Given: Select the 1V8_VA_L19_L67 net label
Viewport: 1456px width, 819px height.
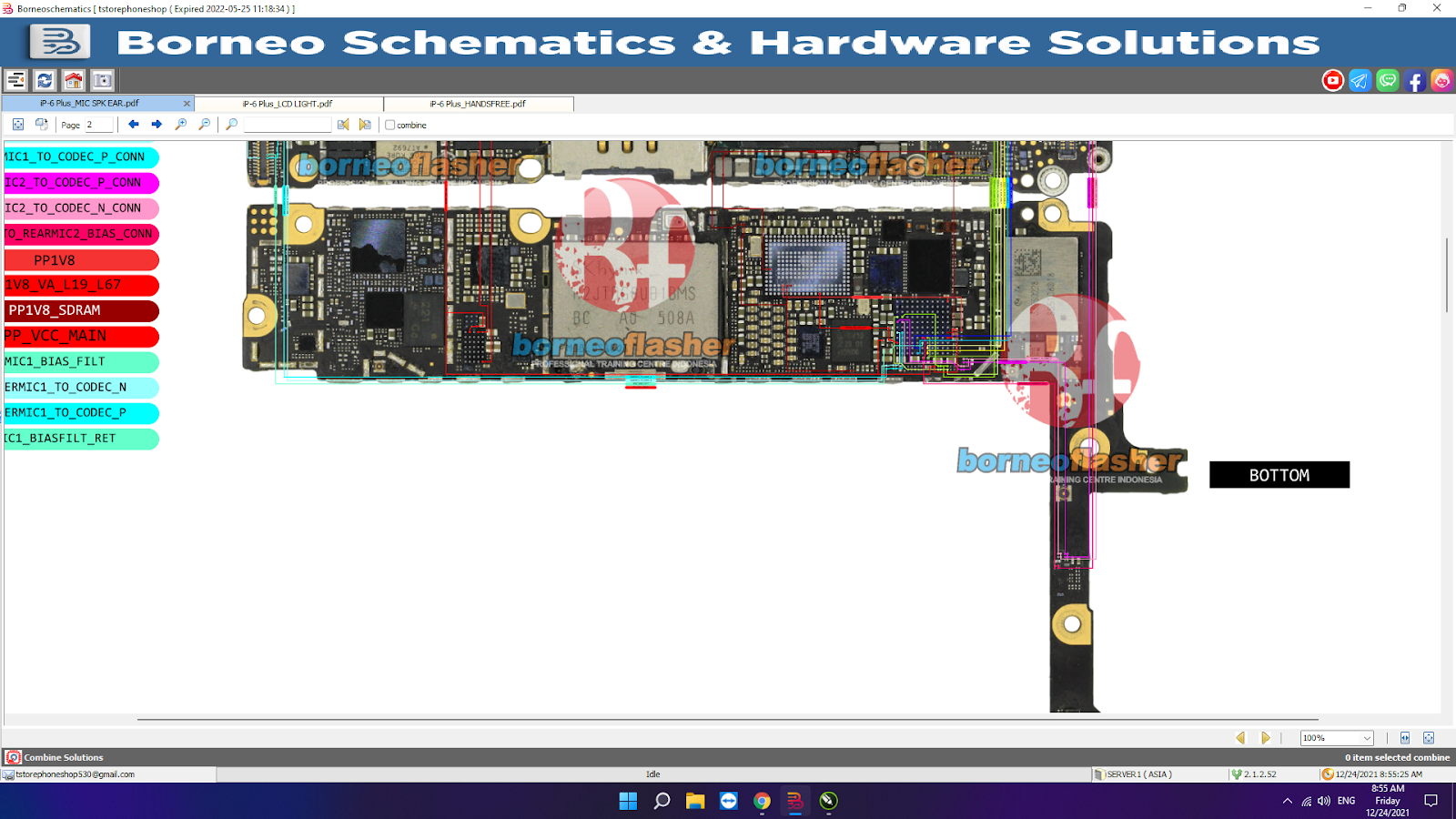Looking at the screenshot, I should tap(81, 285).
